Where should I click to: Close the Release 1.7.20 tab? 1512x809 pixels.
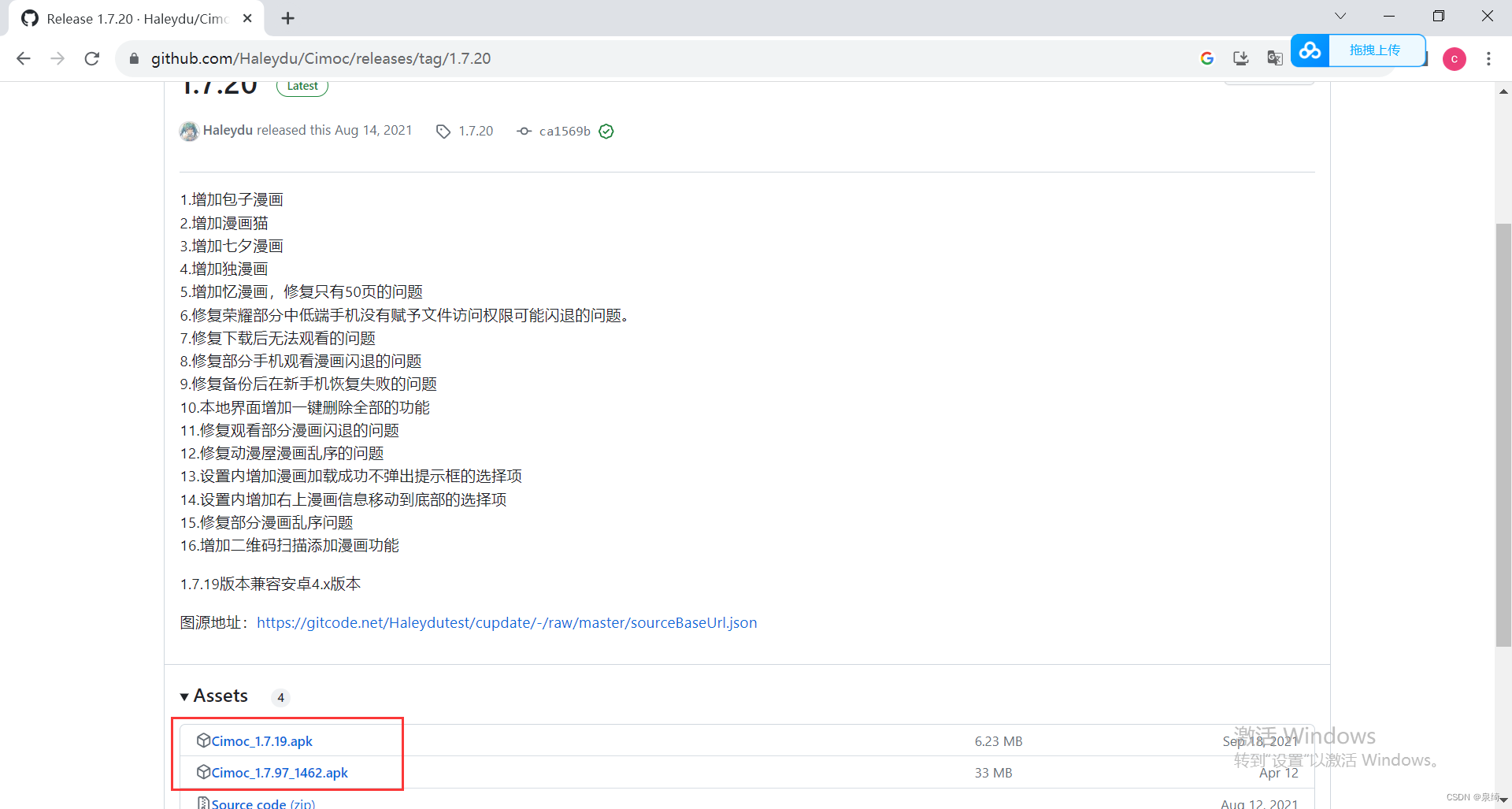247,18
